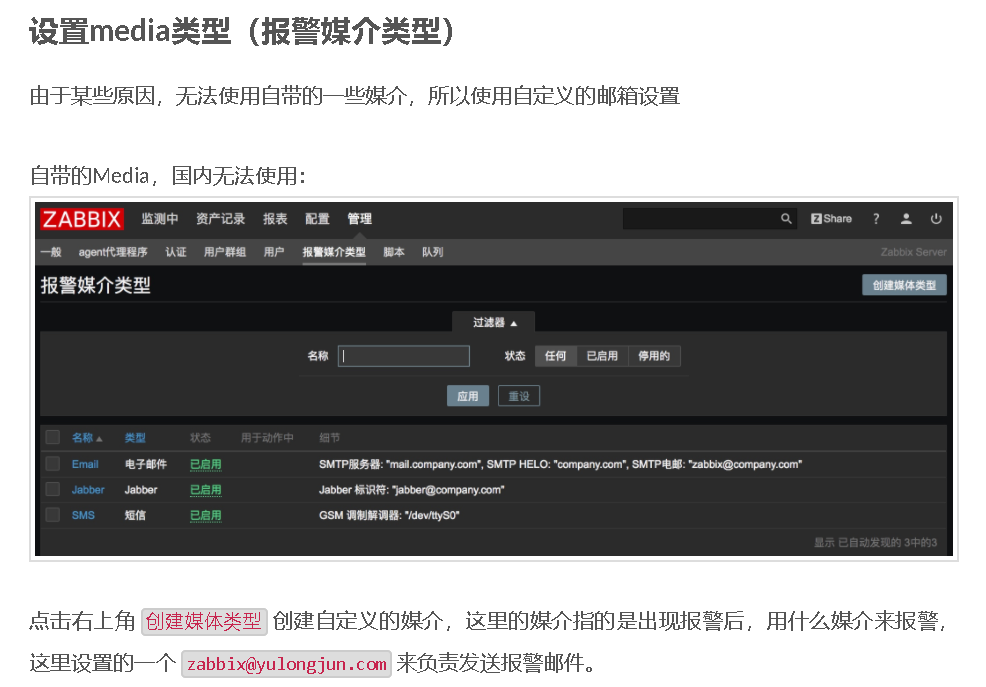Switch to the 用户 submenu tab
This screenshot has height=687, width=986.
[274, 252]
